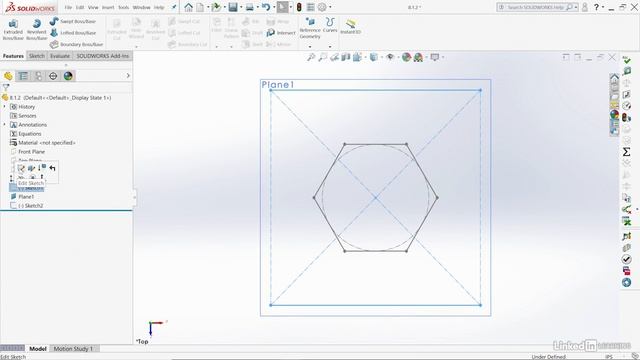Click the Undo icon
This screenshot has width=640, height=360.
tap(266, 7)
